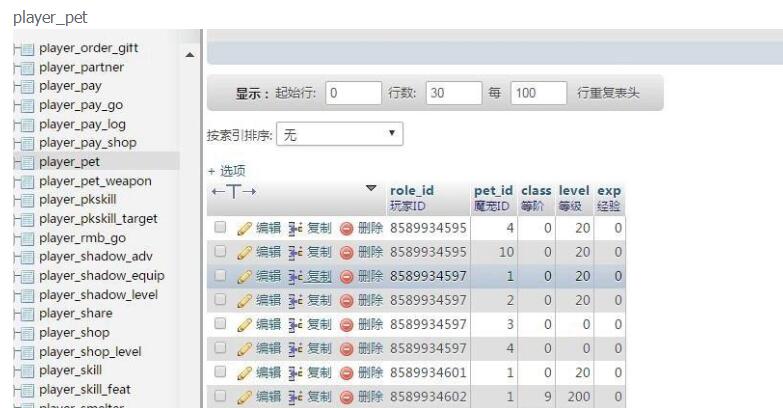This screenshot has width=783, height=408.
Task: Sort by the level column header
Action: pyautogui.click(x=574, y=190)
